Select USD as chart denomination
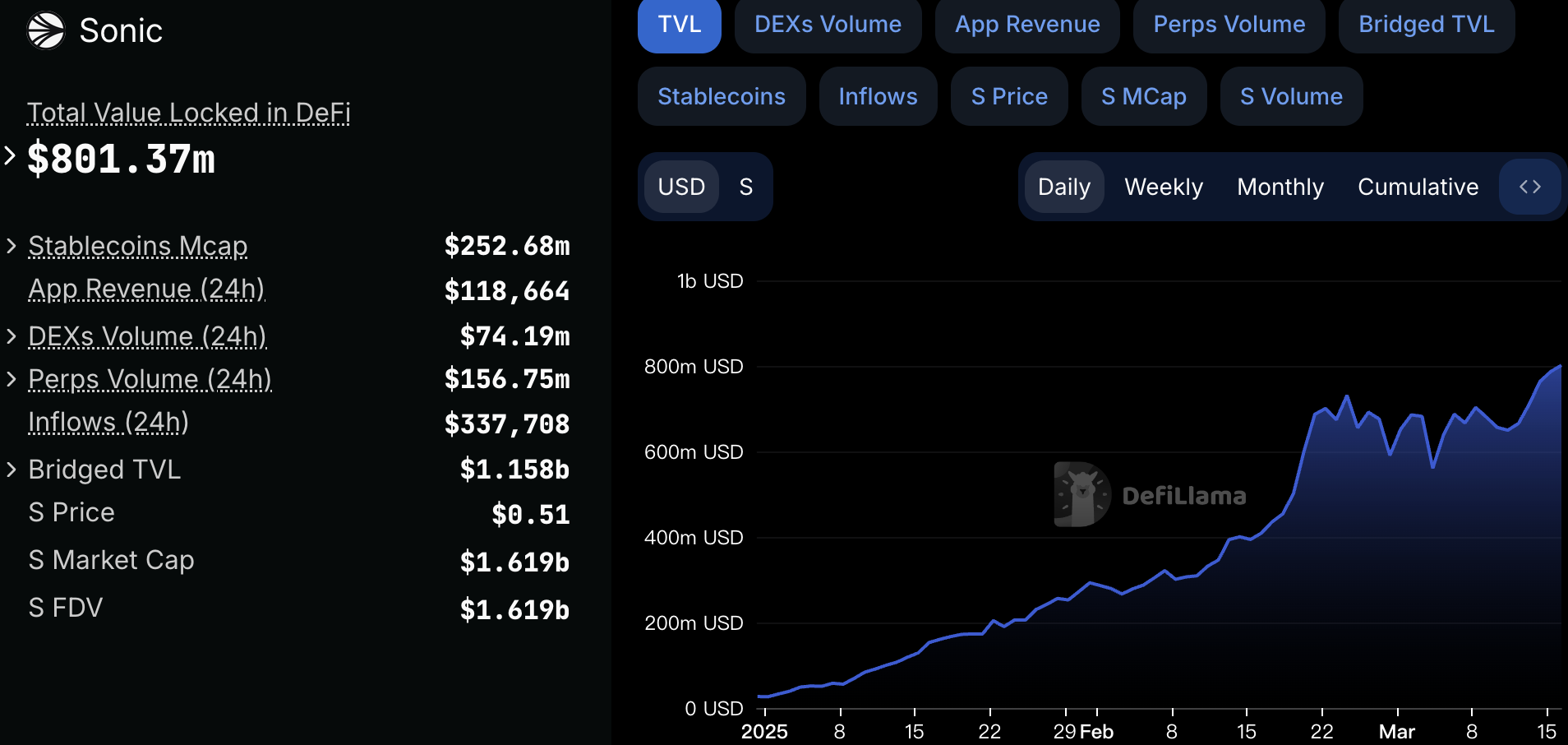1568x745 pixels. [681, 187]
